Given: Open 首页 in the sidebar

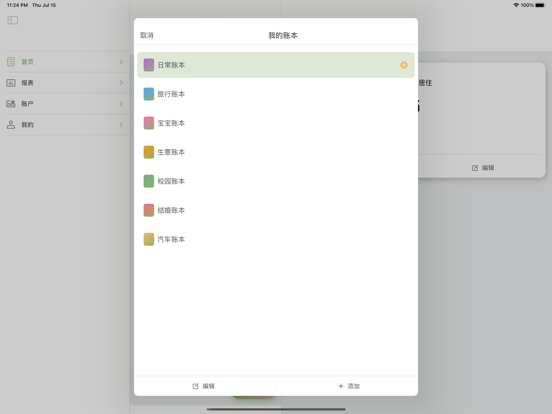Looking at the screenshot, I should click(x=68, y=62).
